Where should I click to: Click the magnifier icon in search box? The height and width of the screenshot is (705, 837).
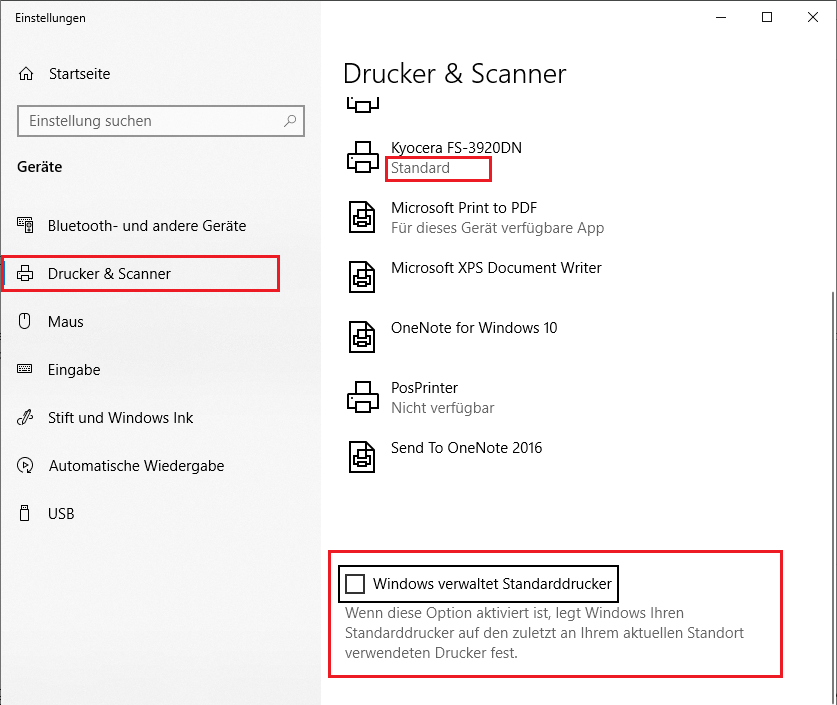tap(290, 121)
